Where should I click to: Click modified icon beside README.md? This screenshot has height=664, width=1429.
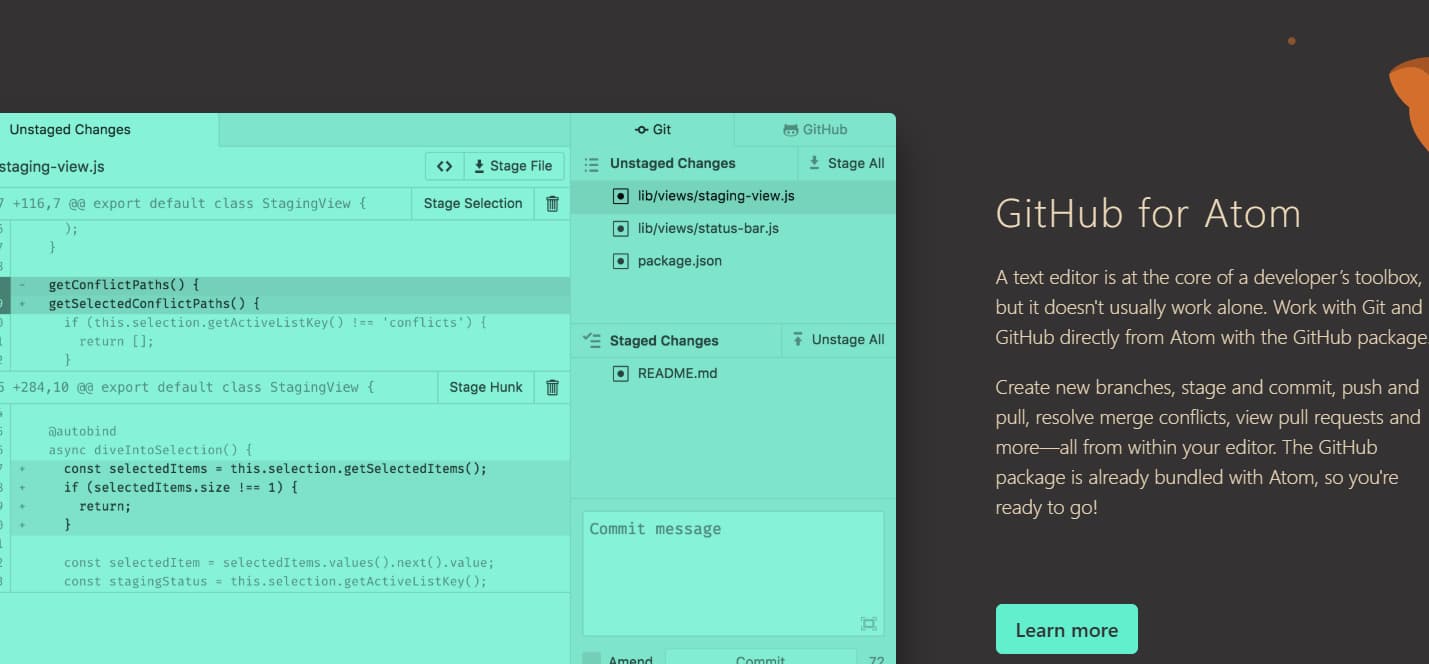(620, 374)
